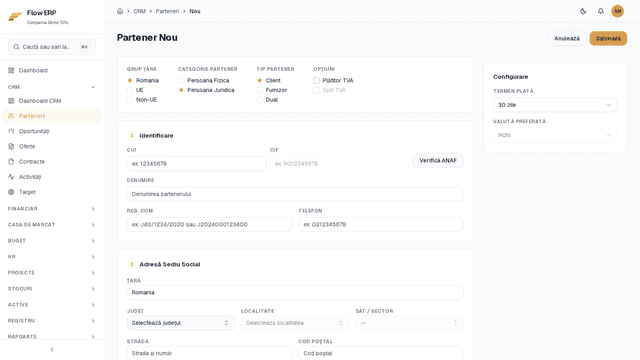Screen dimensions: 640x360
Task: Go home via breadcrumb house icon
Action: pyautogui.click(x=120, y=11)
